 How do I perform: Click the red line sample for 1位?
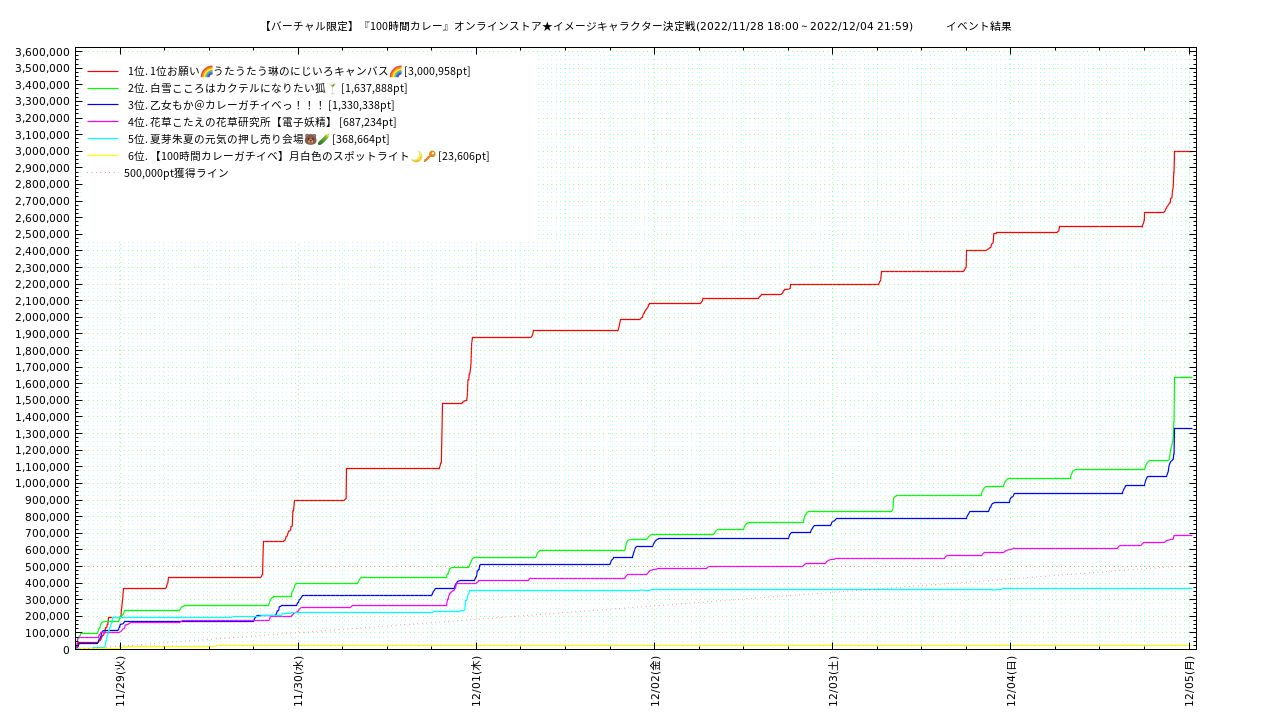coord(103,71)
